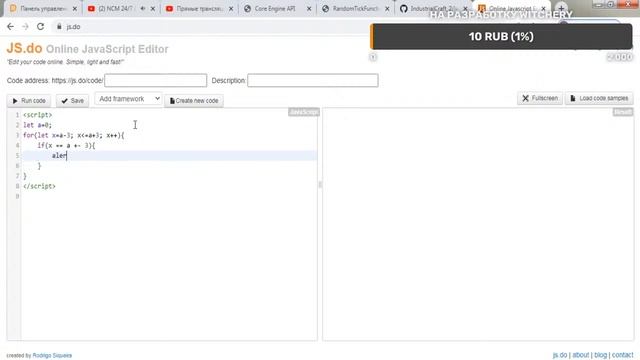The width and height of the screenshot is (640, 360).
Task: Switch to the RandomTickFunction tab
Action: point(355,9)
